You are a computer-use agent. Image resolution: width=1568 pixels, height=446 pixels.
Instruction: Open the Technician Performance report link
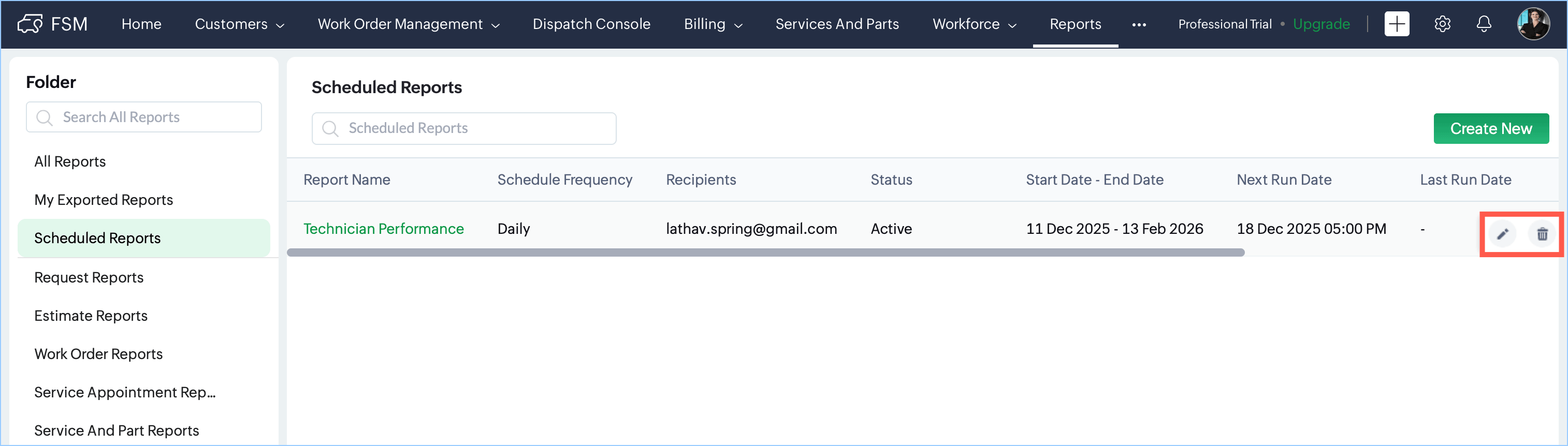click(384, 229)
